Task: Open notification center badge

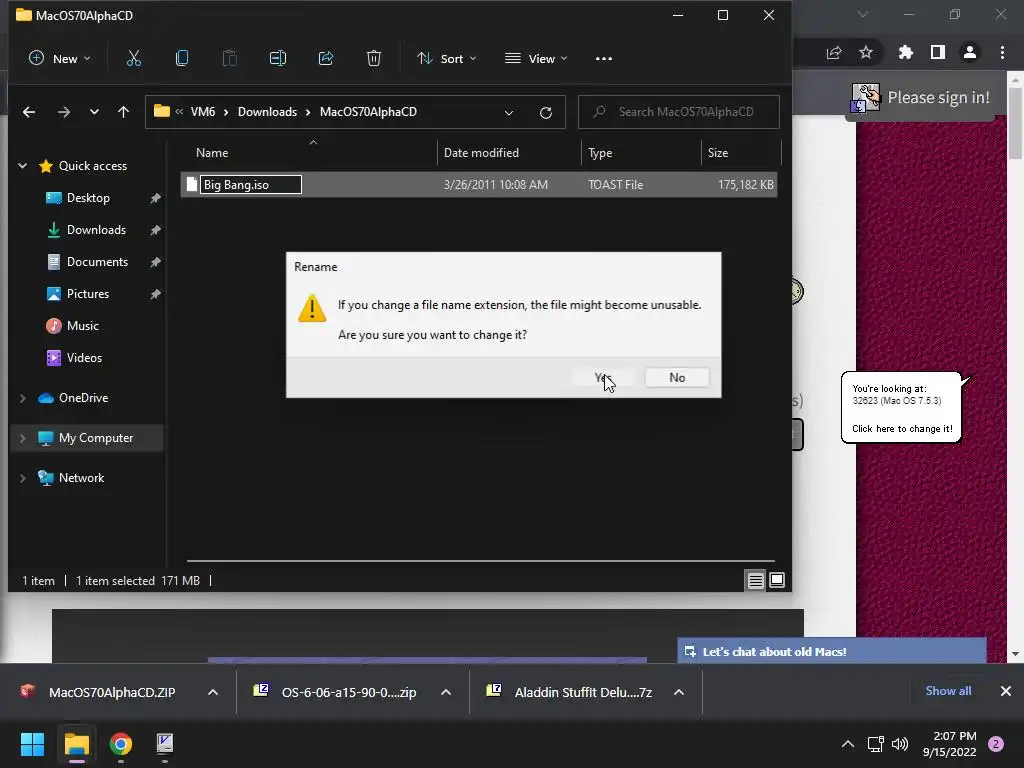Action: 996,744
